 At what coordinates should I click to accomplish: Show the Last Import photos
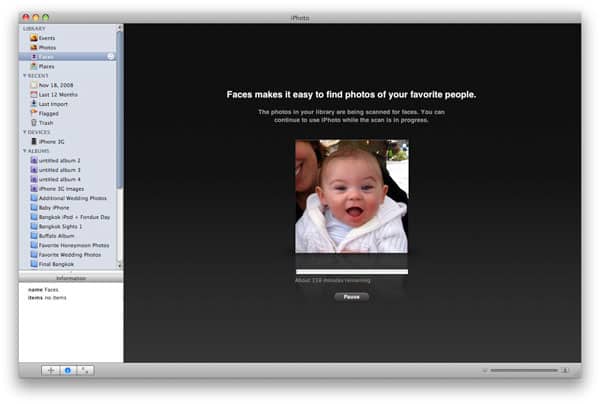pyautogui.click(x=54, y=103)
